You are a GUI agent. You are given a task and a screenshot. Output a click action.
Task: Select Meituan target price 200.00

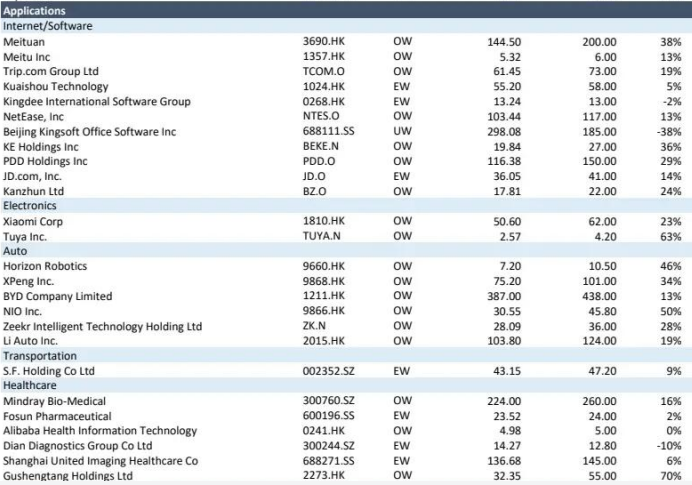point(599,42)
